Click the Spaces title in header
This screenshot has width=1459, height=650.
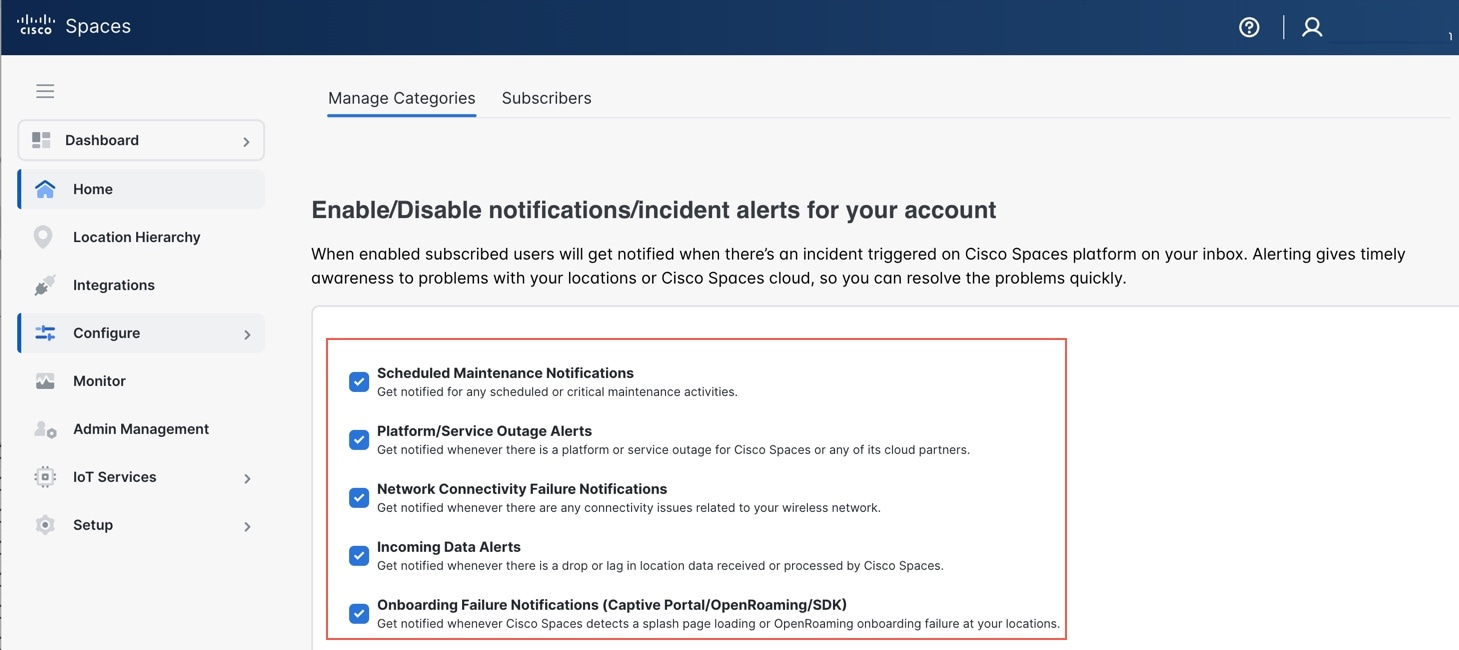pos(98,26)
